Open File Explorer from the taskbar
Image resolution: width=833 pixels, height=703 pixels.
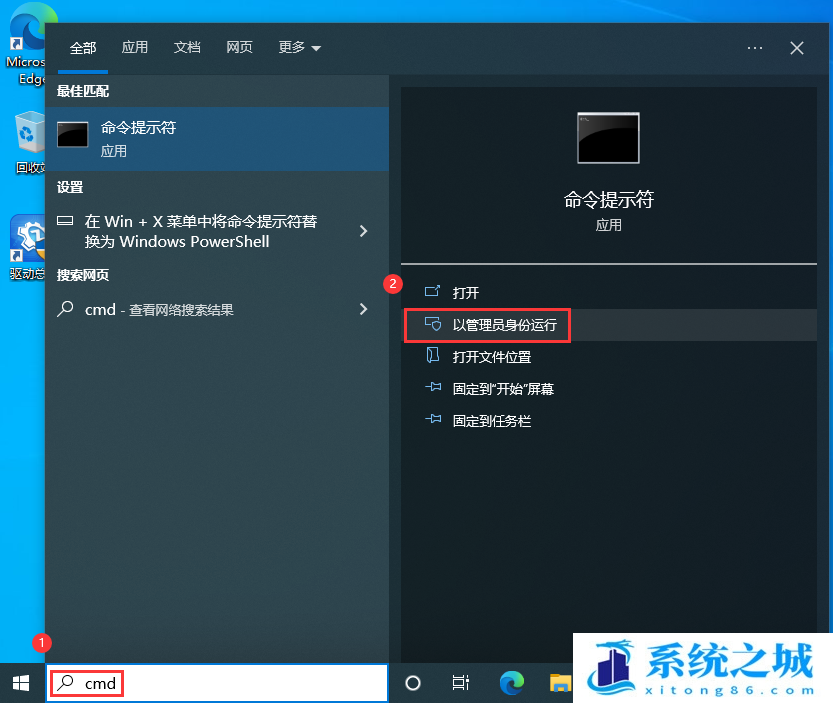click(560, 683)
